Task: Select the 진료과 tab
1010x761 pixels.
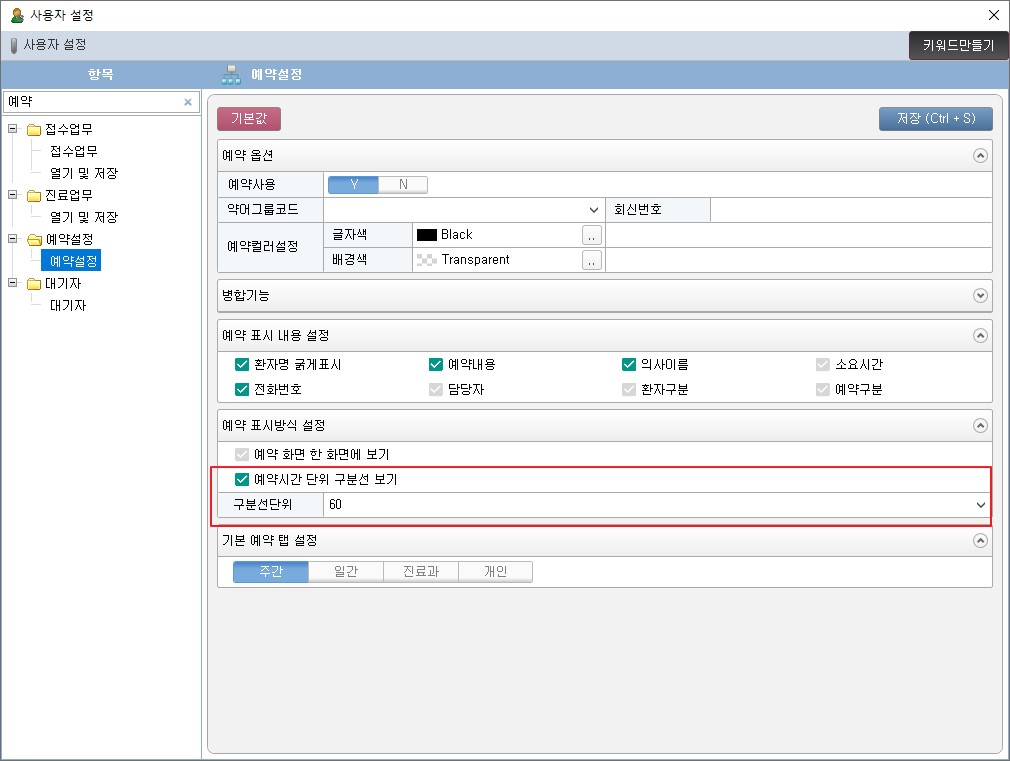Action: click(420, 572)
